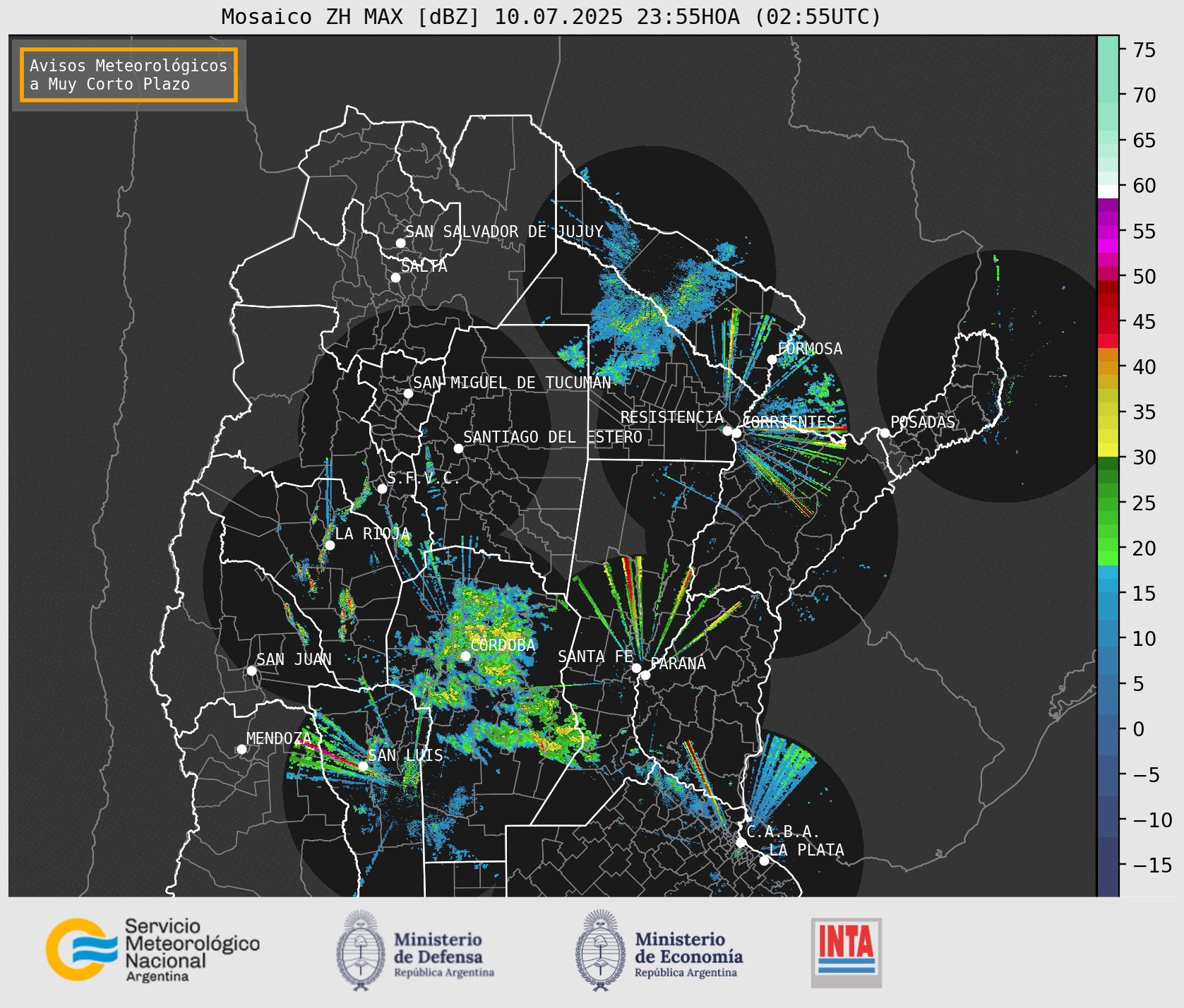The width and height of the screenshot is (1184, 1008).
Task: Select the SANTIAGO DEL ESTERO marker dot
Action: [458, 448]
